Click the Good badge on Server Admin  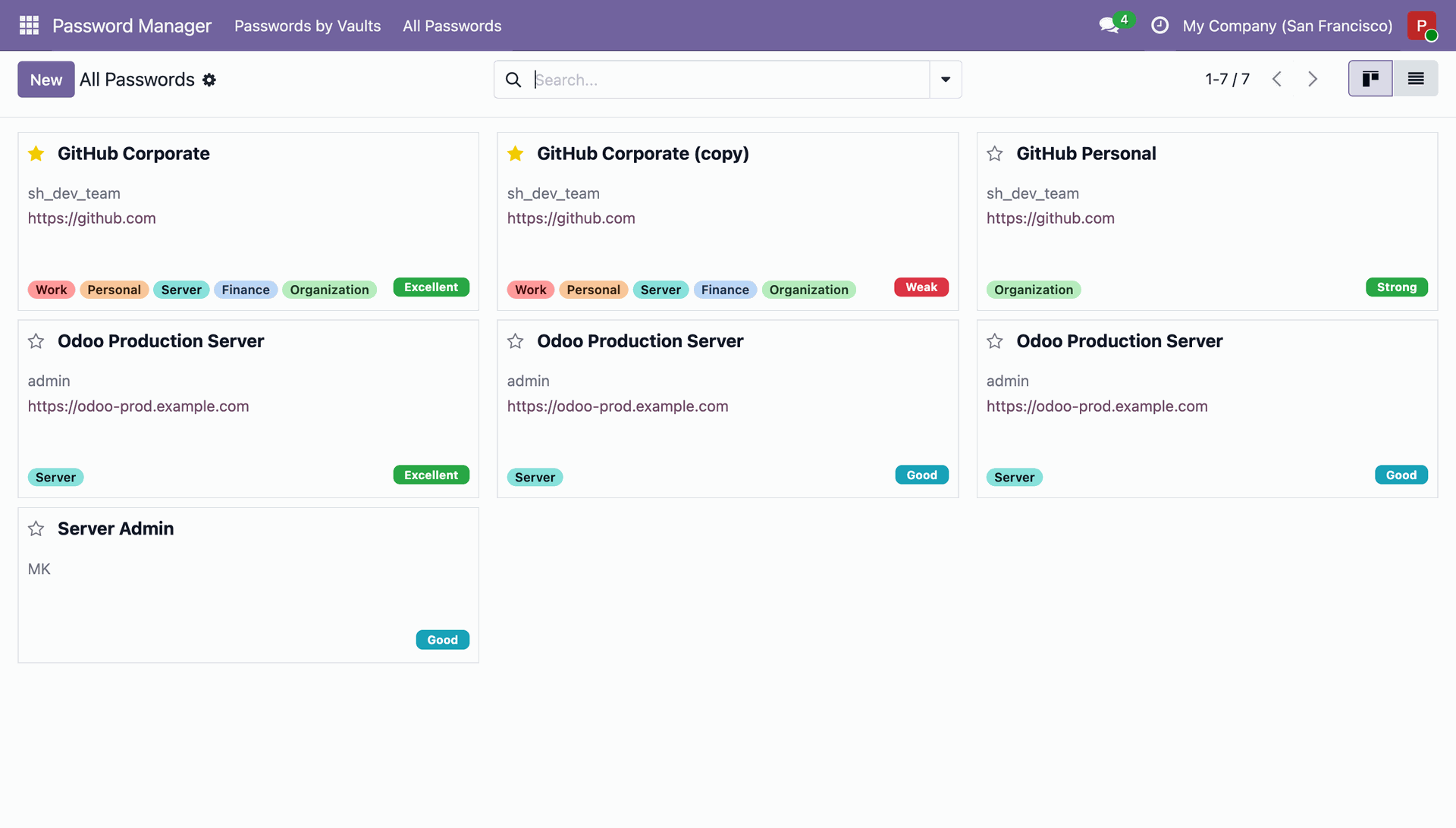[x=443, y=640]
